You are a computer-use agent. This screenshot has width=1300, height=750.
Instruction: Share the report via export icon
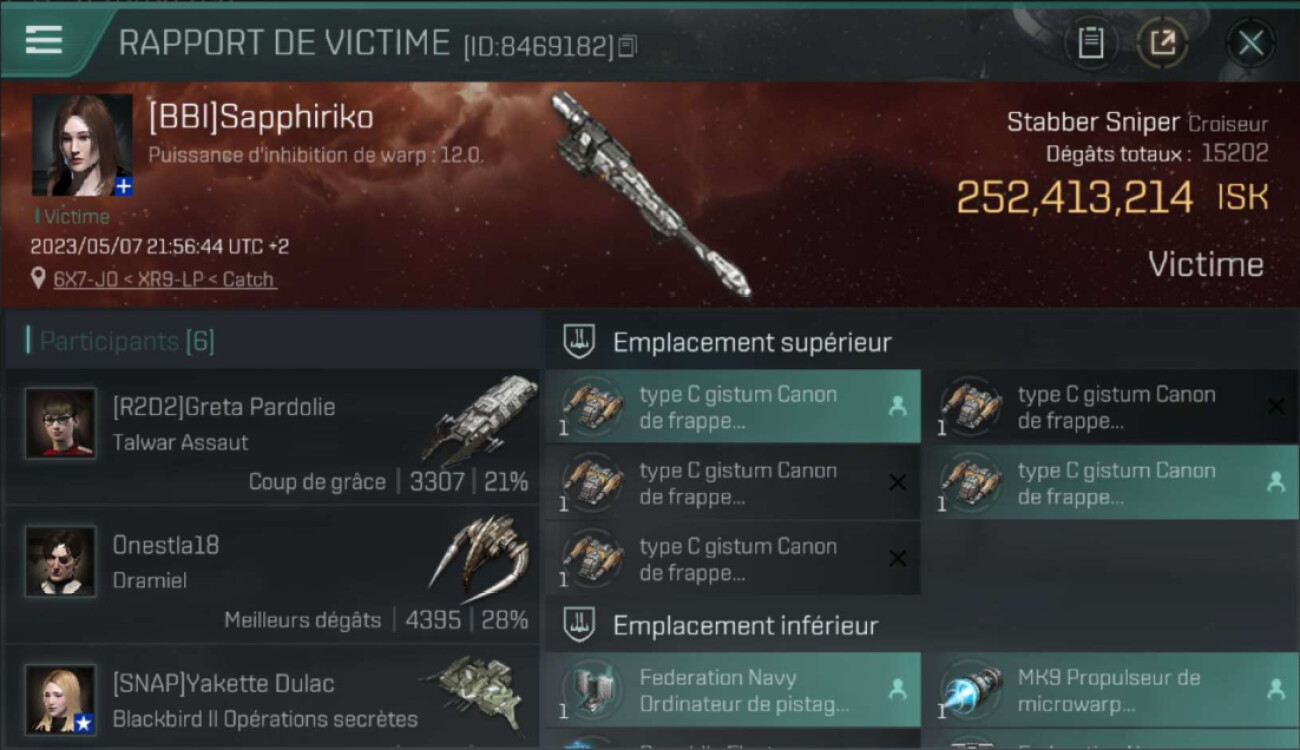pos(1163,43)
